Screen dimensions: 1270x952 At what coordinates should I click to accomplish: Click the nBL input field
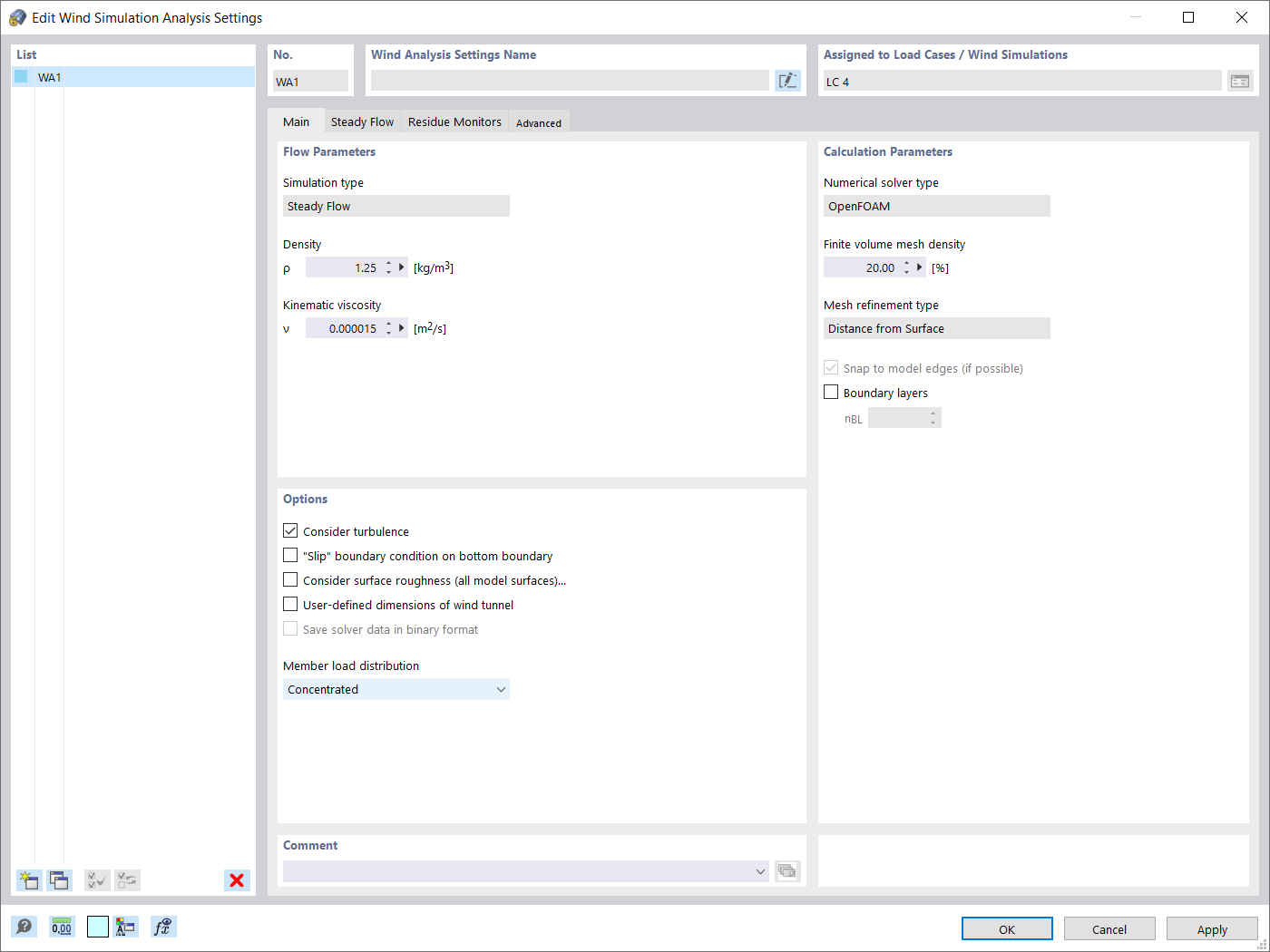897,418
